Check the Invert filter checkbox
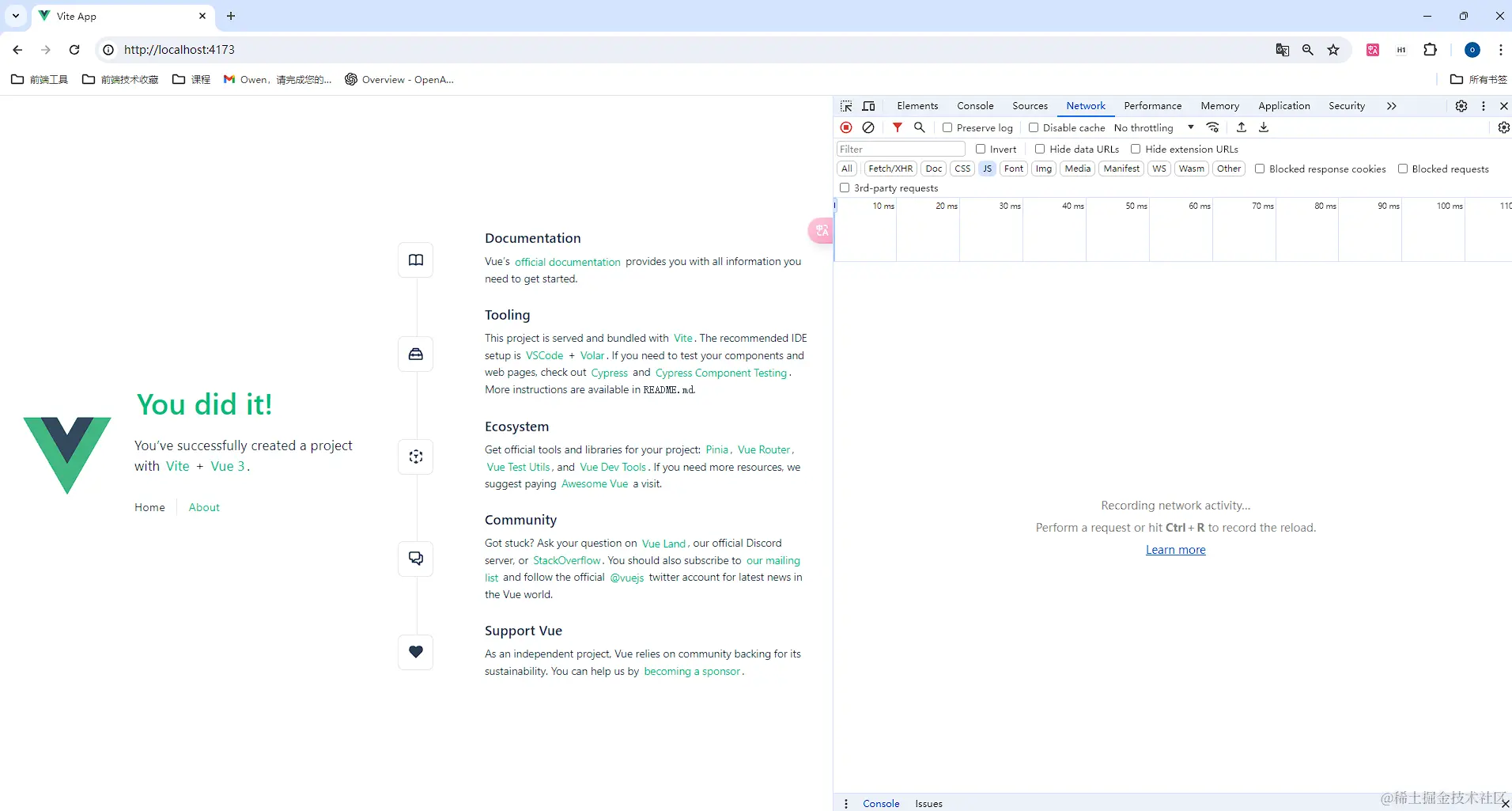Image resolution: width=1512 pixels, height=811 pixels. (x=981, y=149)
